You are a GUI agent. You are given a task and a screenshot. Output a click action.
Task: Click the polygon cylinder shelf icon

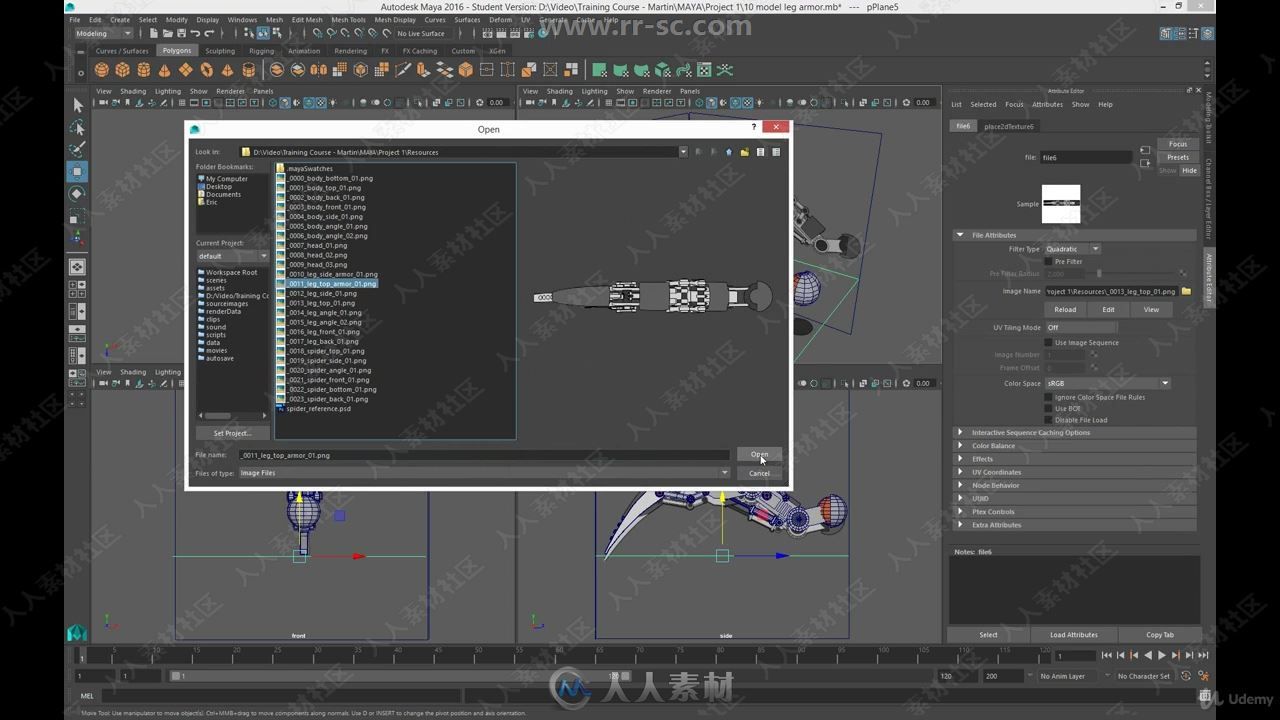[x=143, y=70]
